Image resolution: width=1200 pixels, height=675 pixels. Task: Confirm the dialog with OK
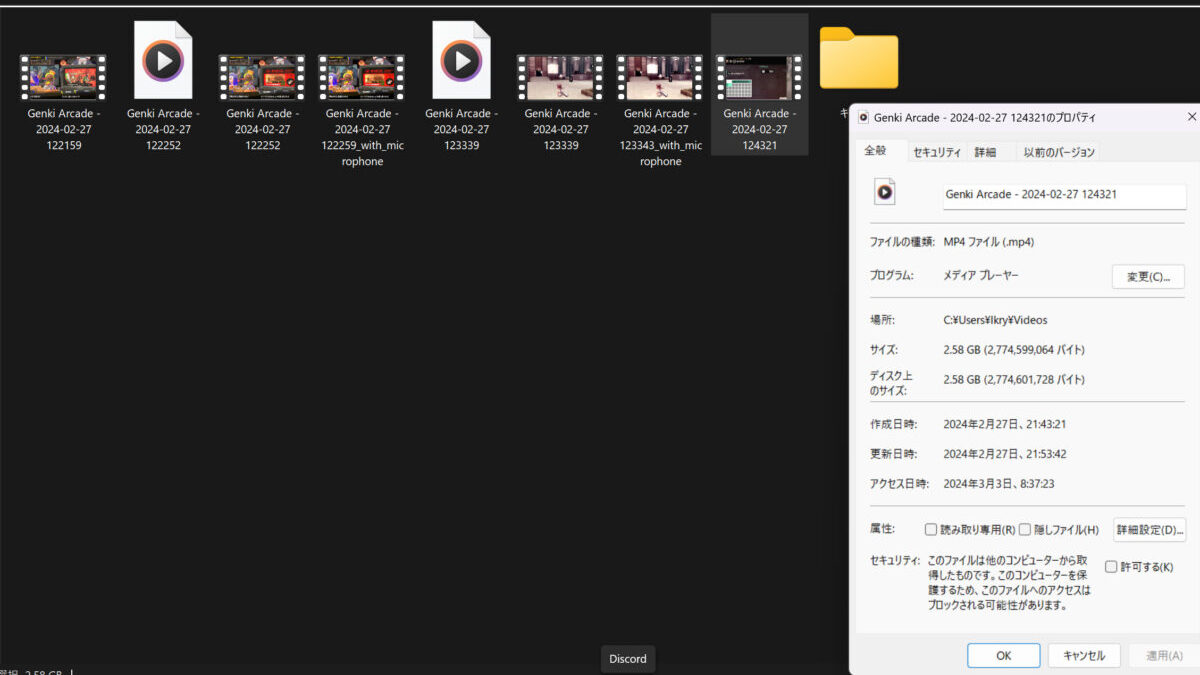click(x=1004, y=656)
